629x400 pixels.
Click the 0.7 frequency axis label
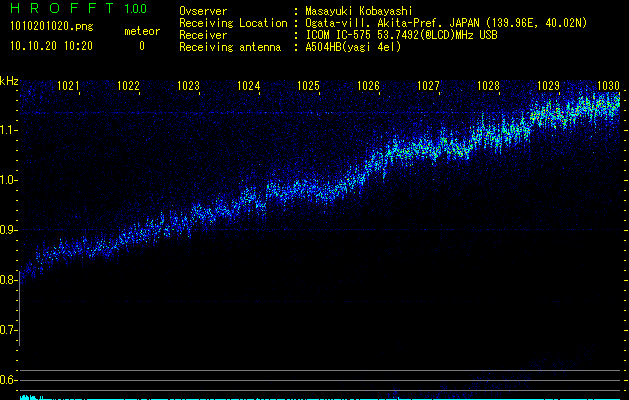[8, 330]
